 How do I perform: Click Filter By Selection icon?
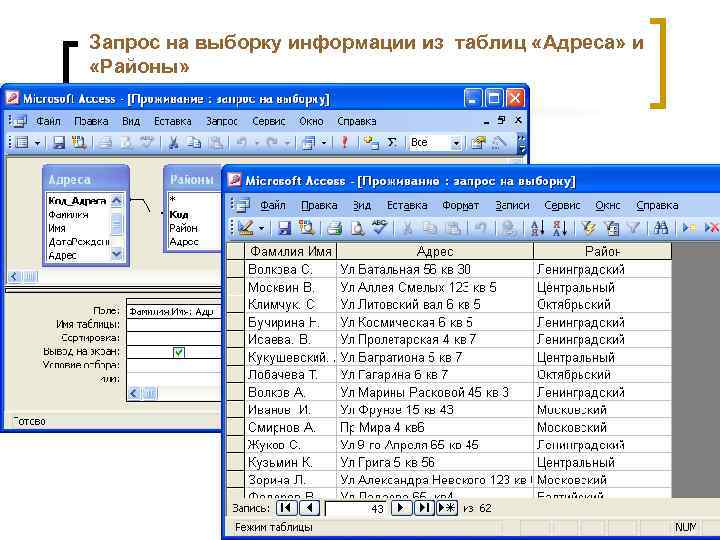pos(588,227)
